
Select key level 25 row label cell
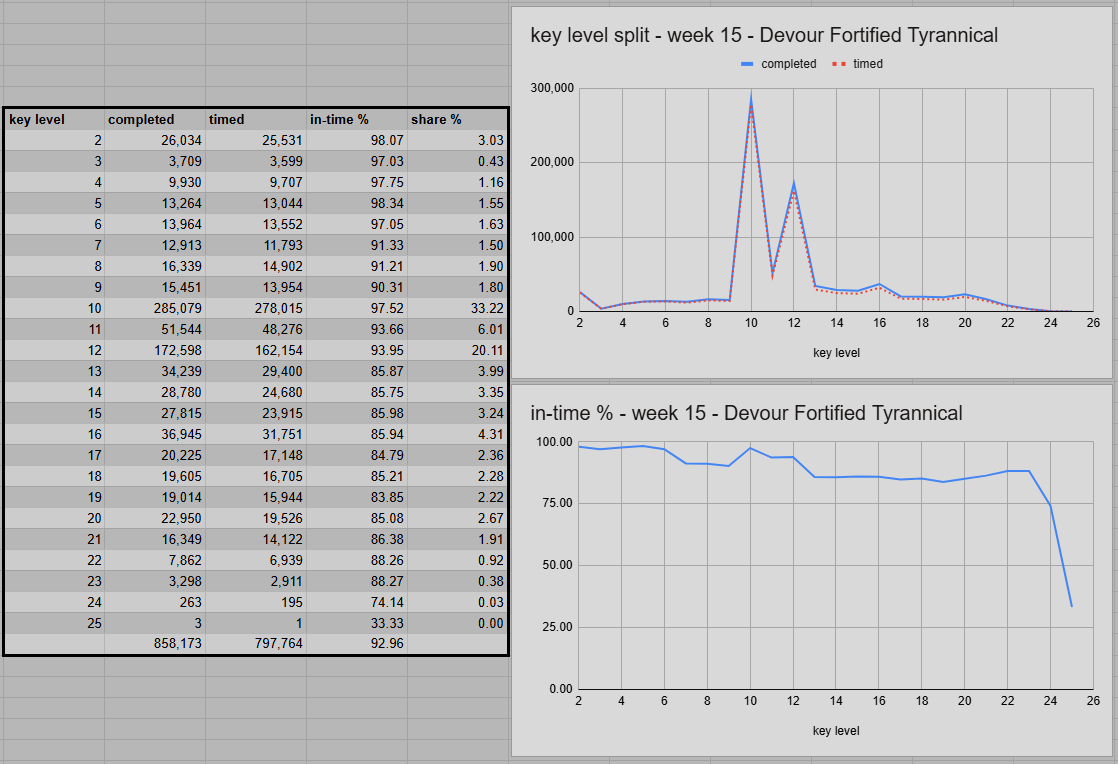[x=55, y=624]
